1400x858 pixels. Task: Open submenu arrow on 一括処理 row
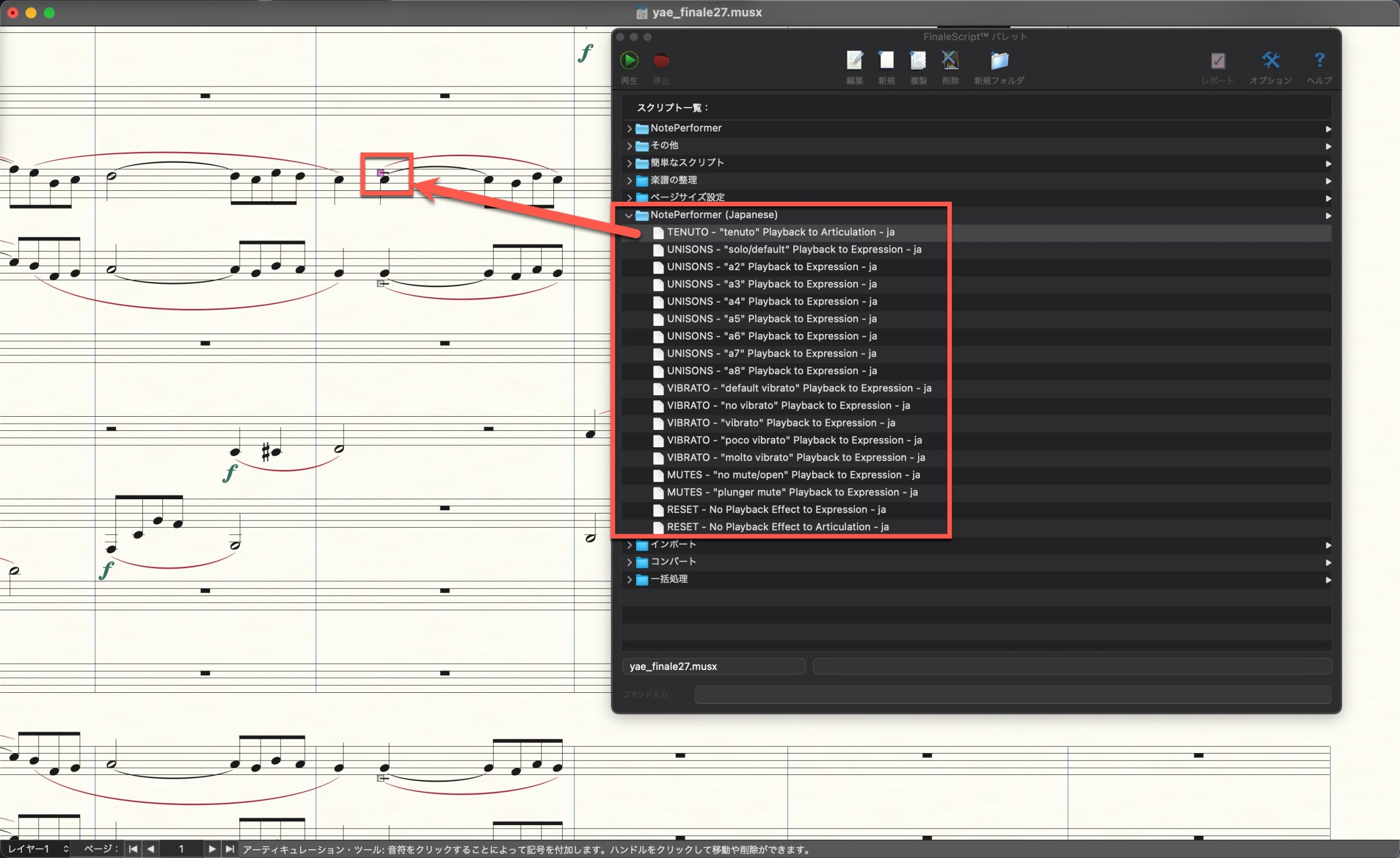pos(1328,580)
